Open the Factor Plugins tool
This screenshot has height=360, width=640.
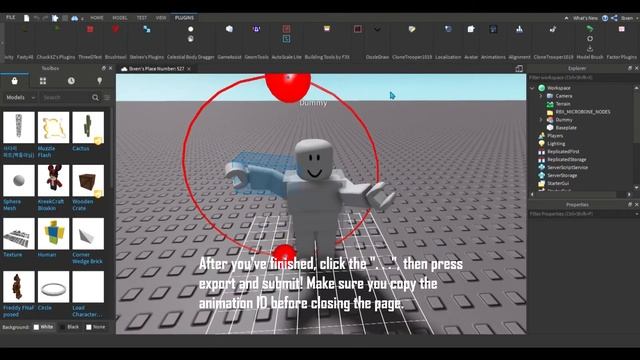point(621,29)
